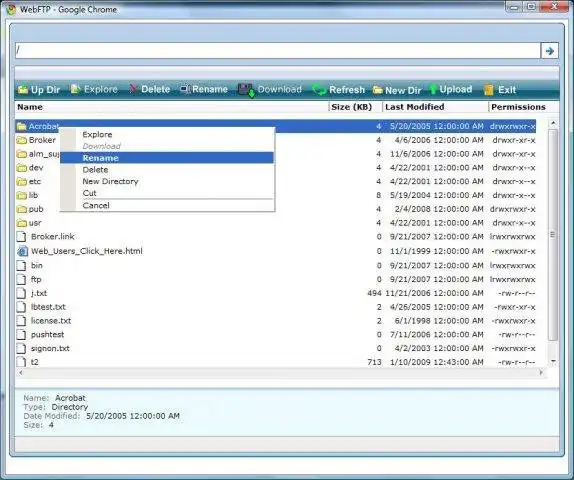Click the horizontal scrollbar left arrow
574x480 pixels.
coord(21,373)
